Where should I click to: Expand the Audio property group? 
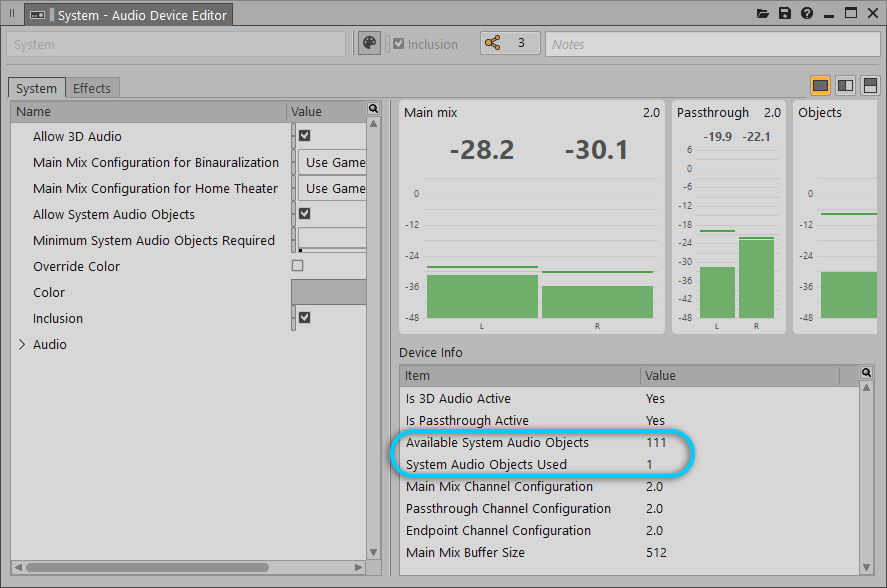(22, 344)
